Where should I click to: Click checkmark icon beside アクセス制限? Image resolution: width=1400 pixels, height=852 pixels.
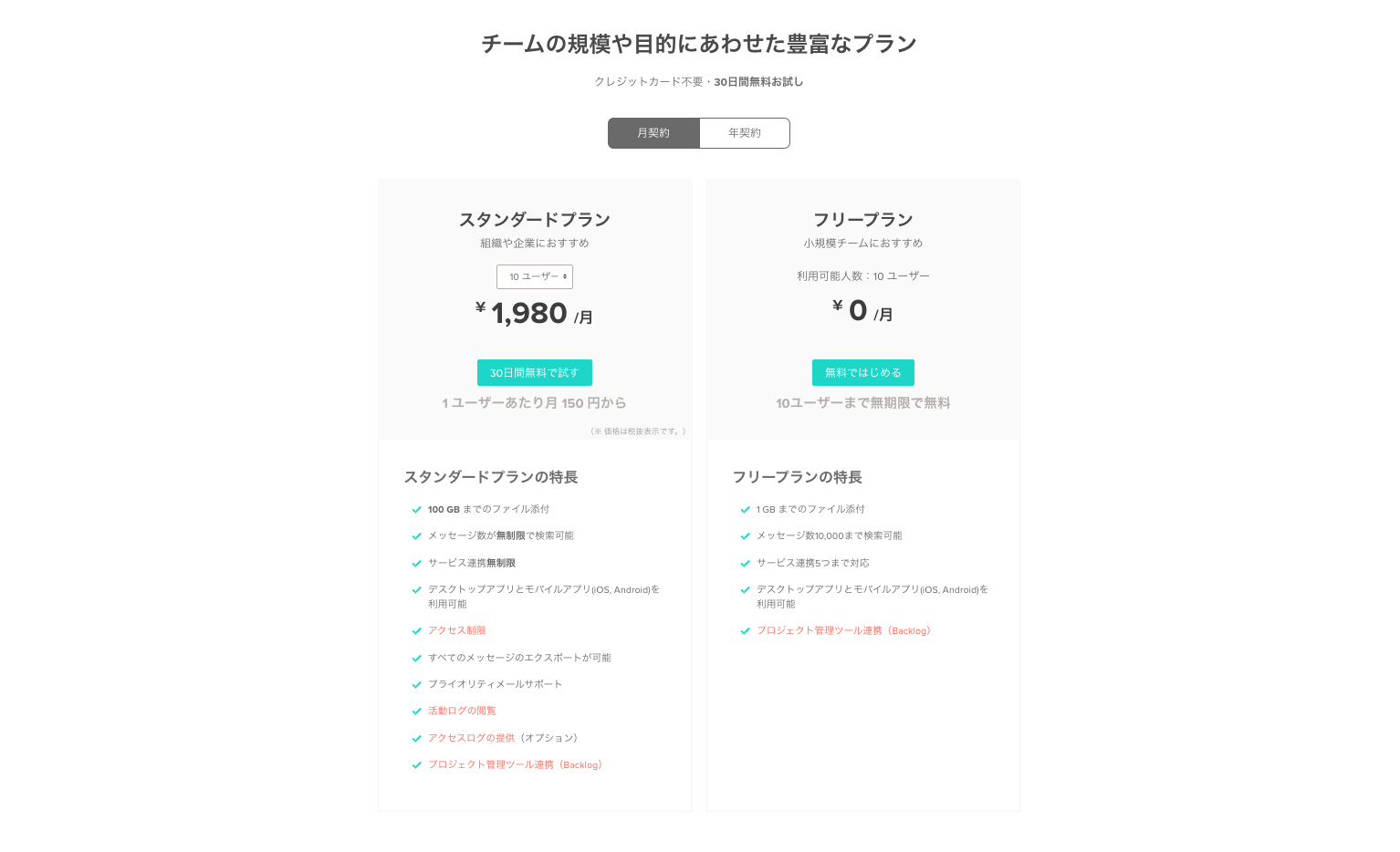[416, 631]
